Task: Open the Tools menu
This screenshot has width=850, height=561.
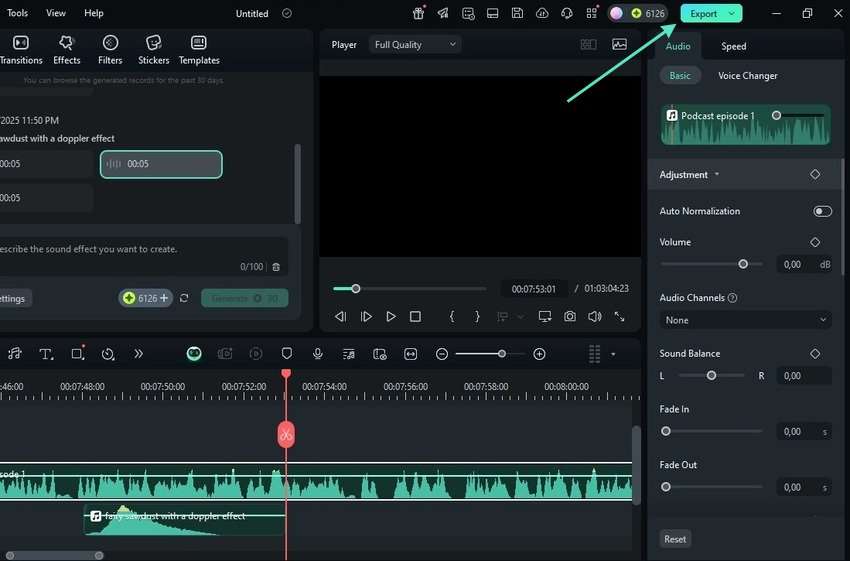Action: 16,13
